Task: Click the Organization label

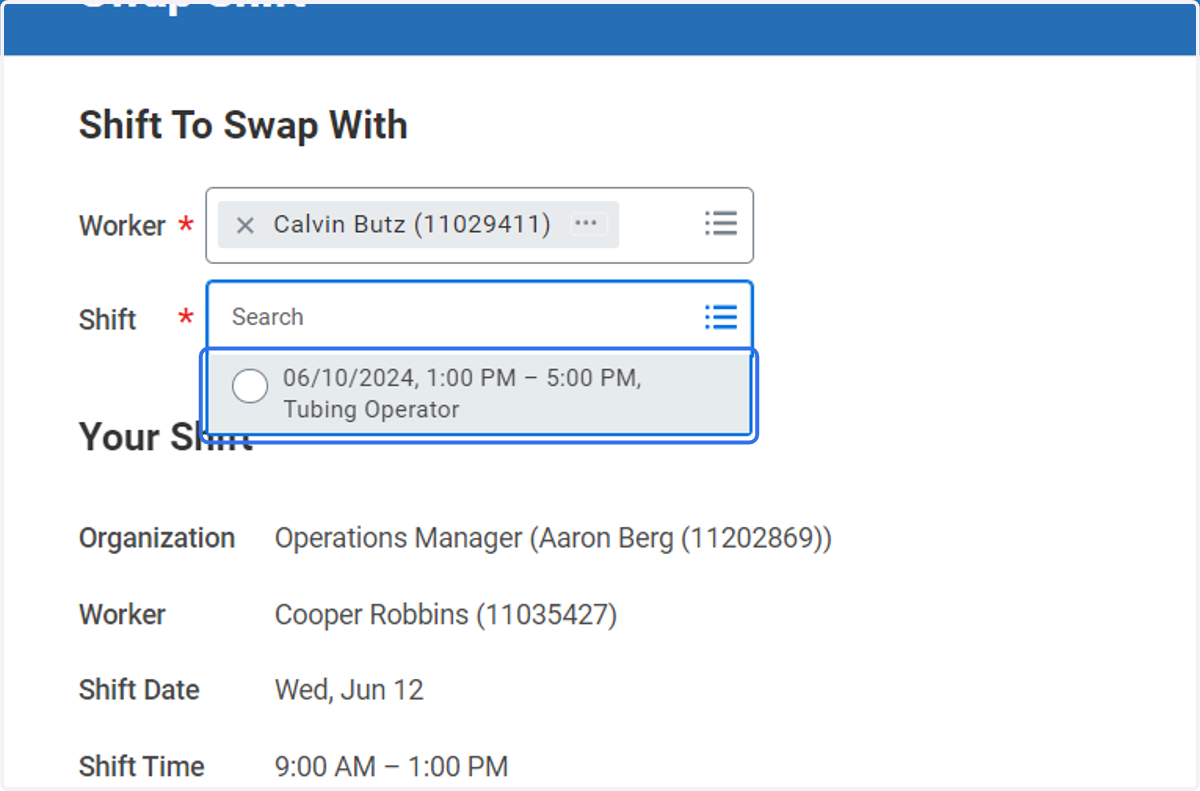Action: point(157,538)
